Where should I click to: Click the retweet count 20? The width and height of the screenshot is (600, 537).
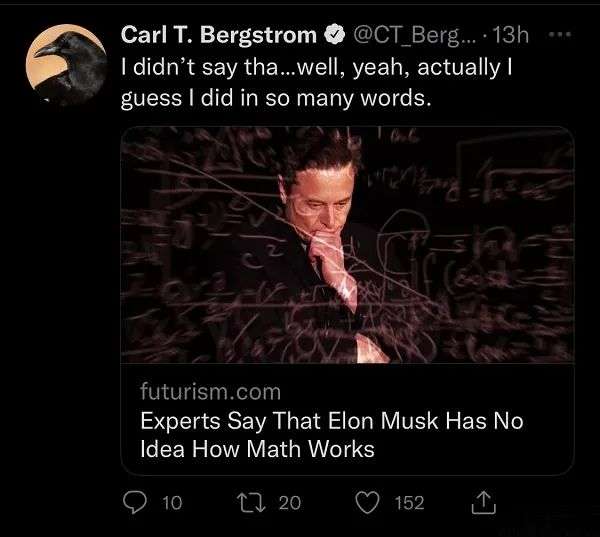pyautogui.click(x=289, y=503)
